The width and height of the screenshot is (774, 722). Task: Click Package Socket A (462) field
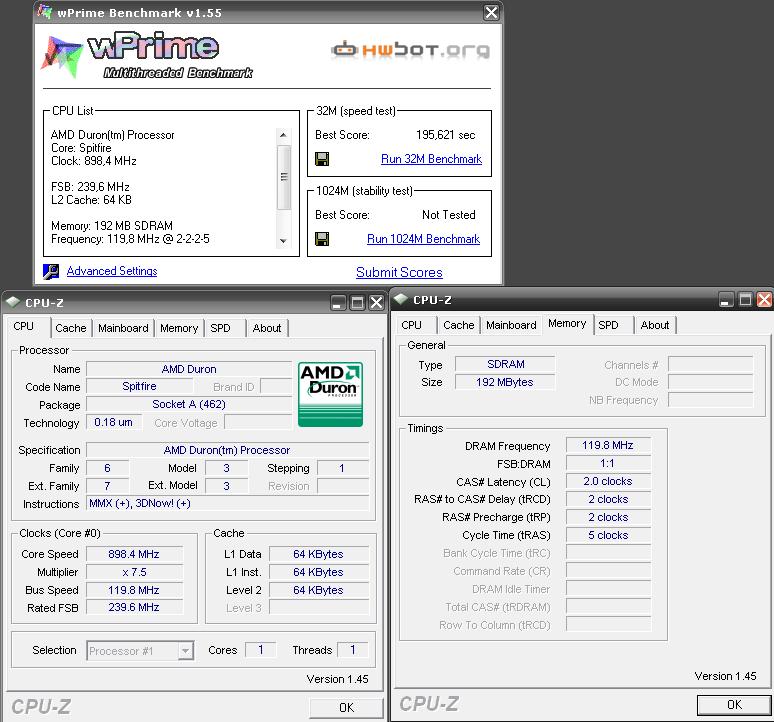tap(189, 405)
